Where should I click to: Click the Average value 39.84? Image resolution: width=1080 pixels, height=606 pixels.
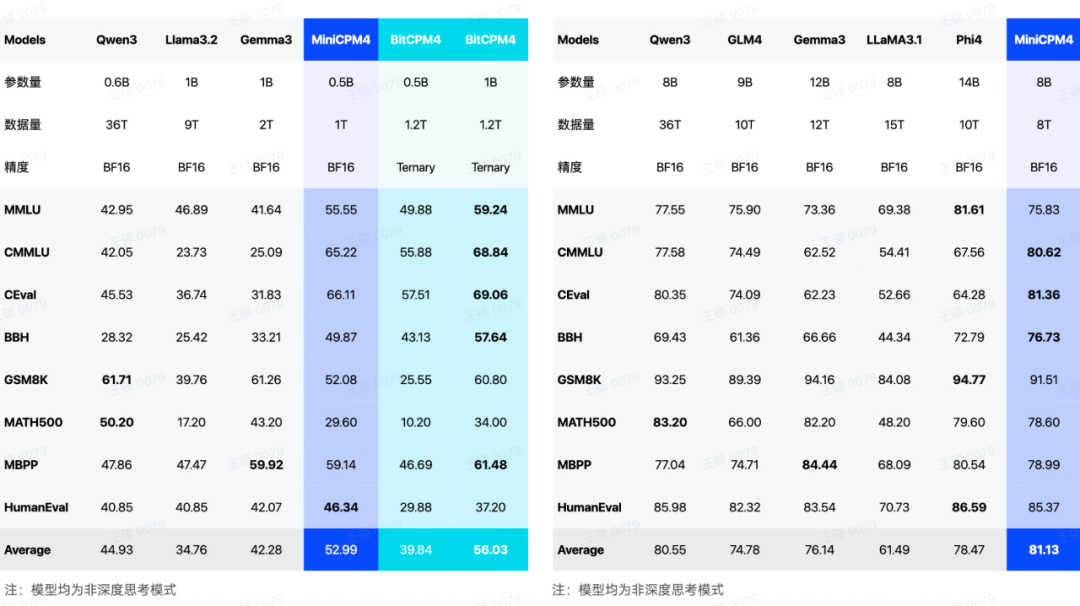click(415, 550)
